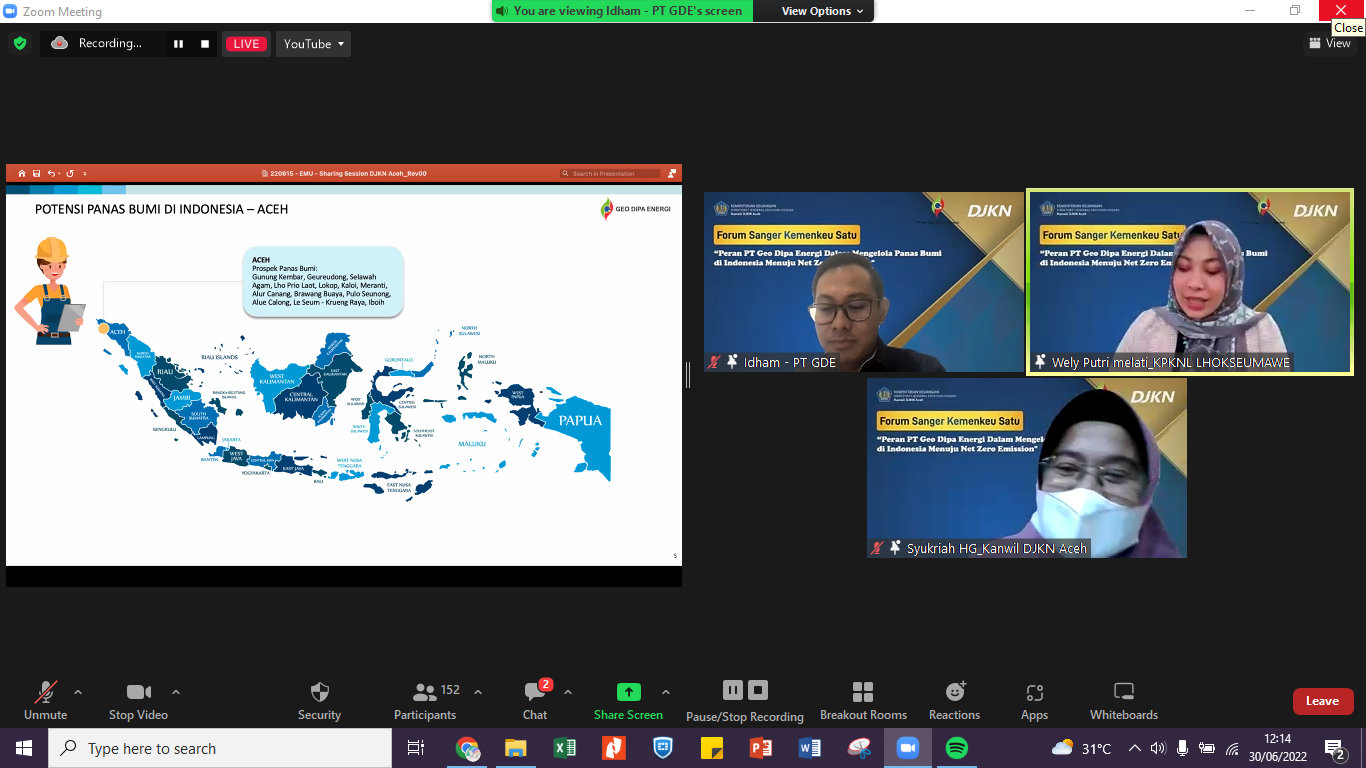This screenshot has height=768, width=1366.
Task: Pause recording from top indicator
Action: click(179, 44)
